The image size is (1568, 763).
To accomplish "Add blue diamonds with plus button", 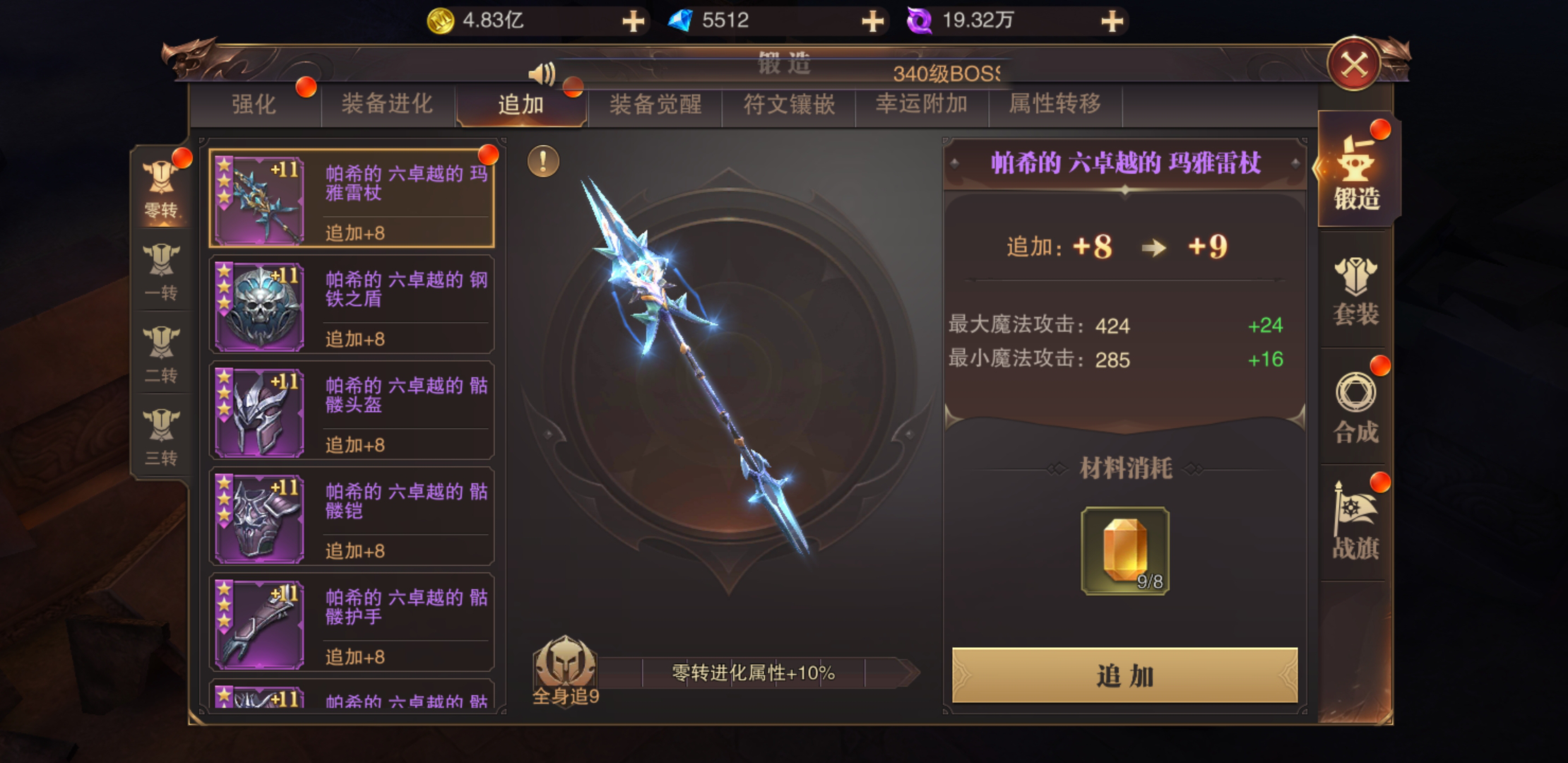I will [x=873, y=20].
